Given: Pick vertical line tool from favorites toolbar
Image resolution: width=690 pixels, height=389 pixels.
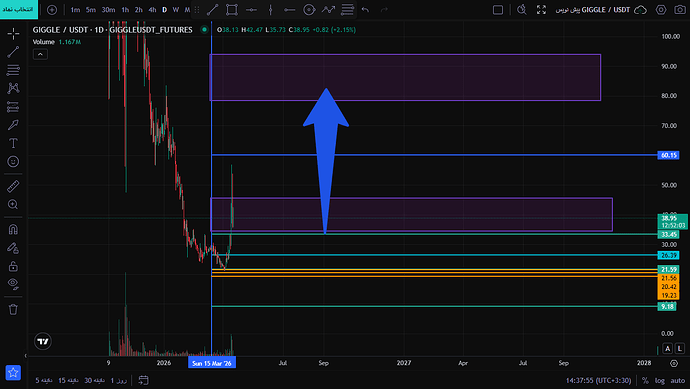Looking at the screenshot, I should click(x=271, y=10).
